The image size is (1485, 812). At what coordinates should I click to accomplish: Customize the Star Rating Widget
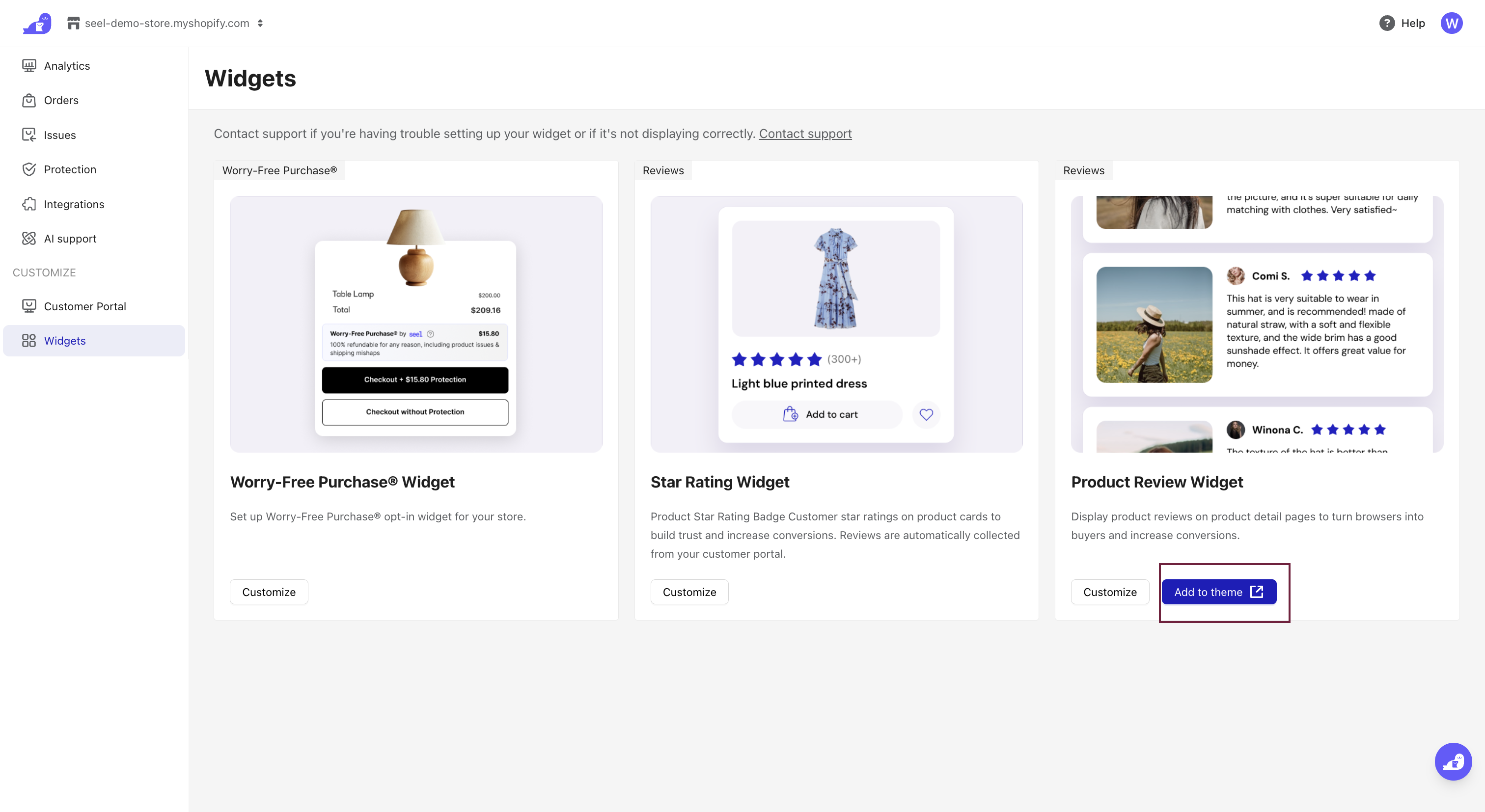tap(689, 592)
